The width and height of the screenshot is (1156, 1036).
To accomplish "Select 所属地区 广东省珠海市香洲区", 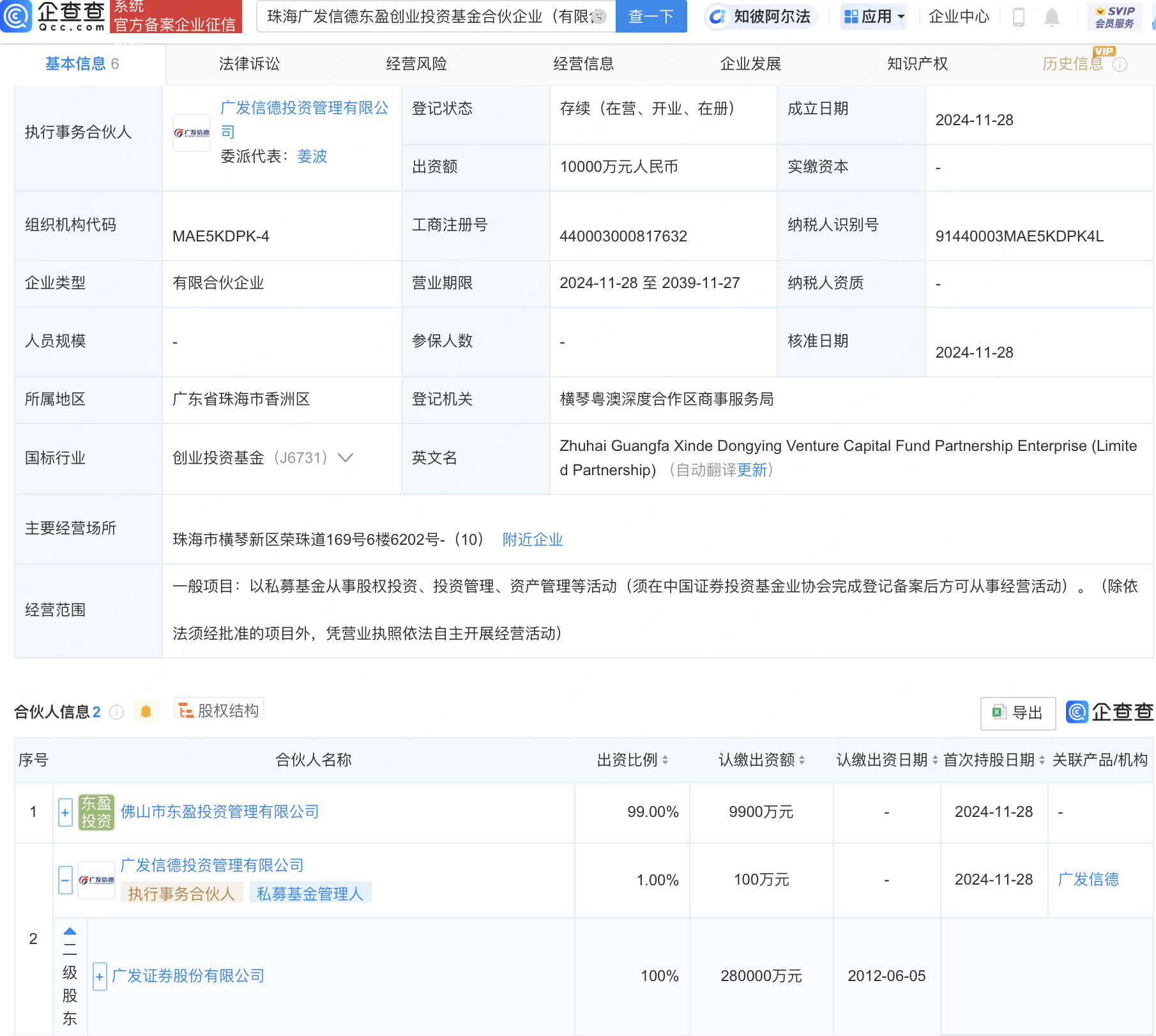I will click(x=241, y=399).
